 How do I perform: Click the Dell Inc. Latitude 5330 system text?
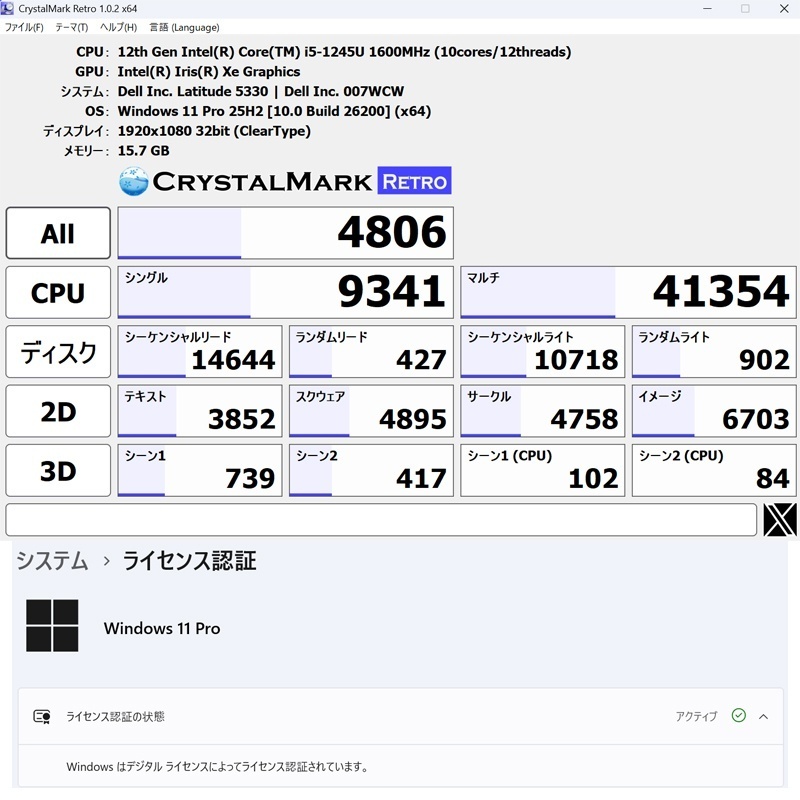261,91
